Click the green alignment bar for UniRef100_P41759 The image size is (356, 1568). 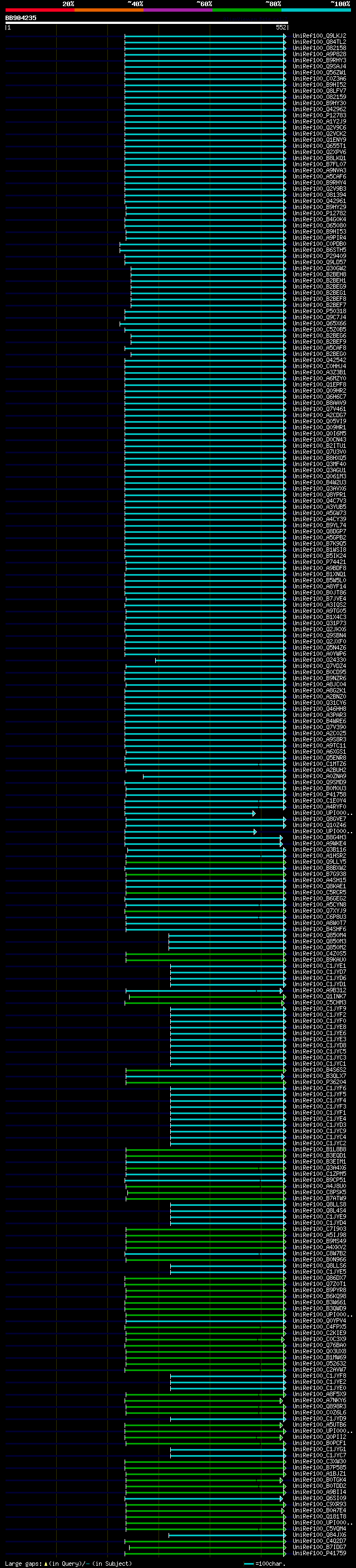pyautogui.click(x=206, y=1554)
